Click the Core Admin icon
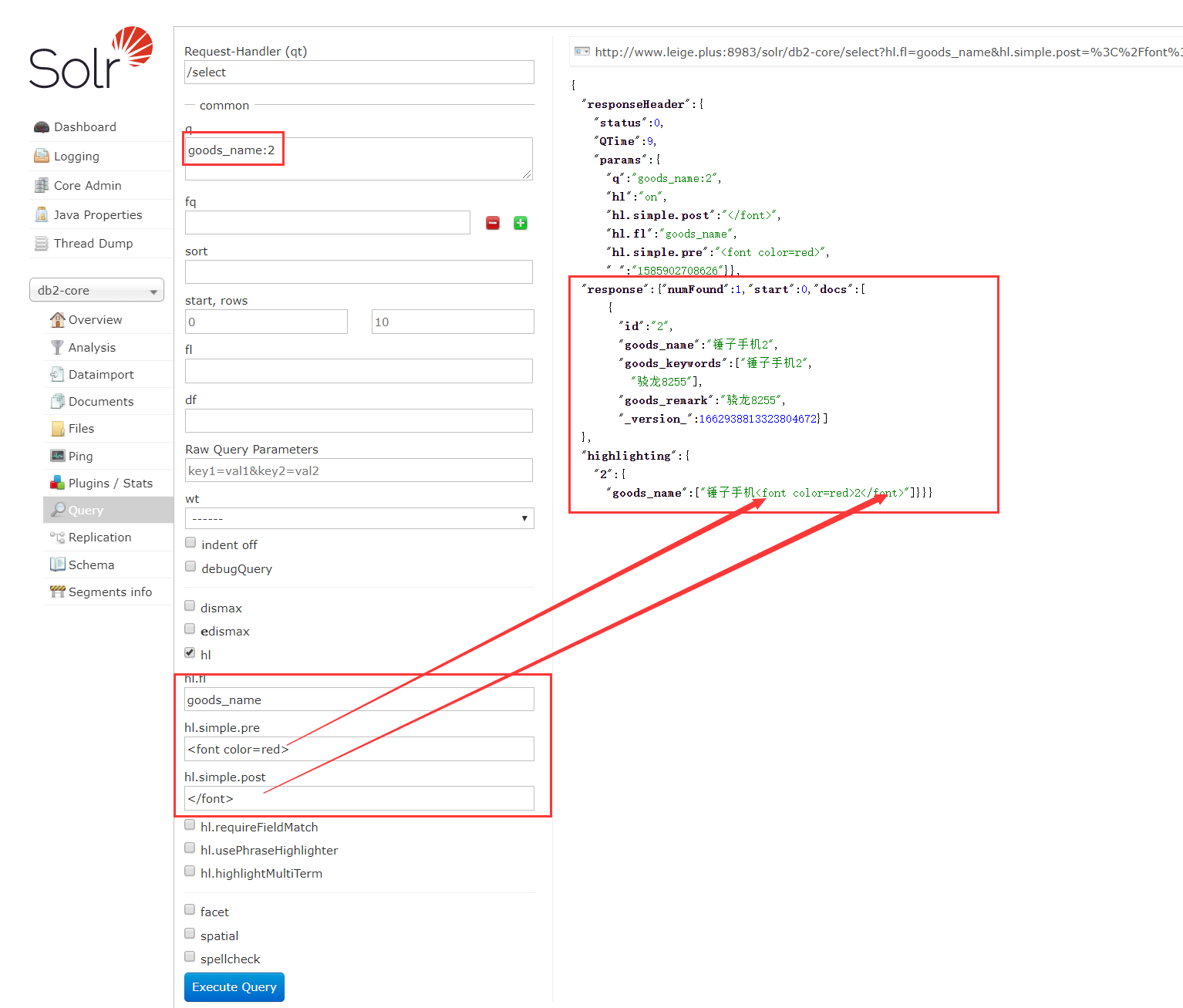The image size is (1183, 1008). 42,186
